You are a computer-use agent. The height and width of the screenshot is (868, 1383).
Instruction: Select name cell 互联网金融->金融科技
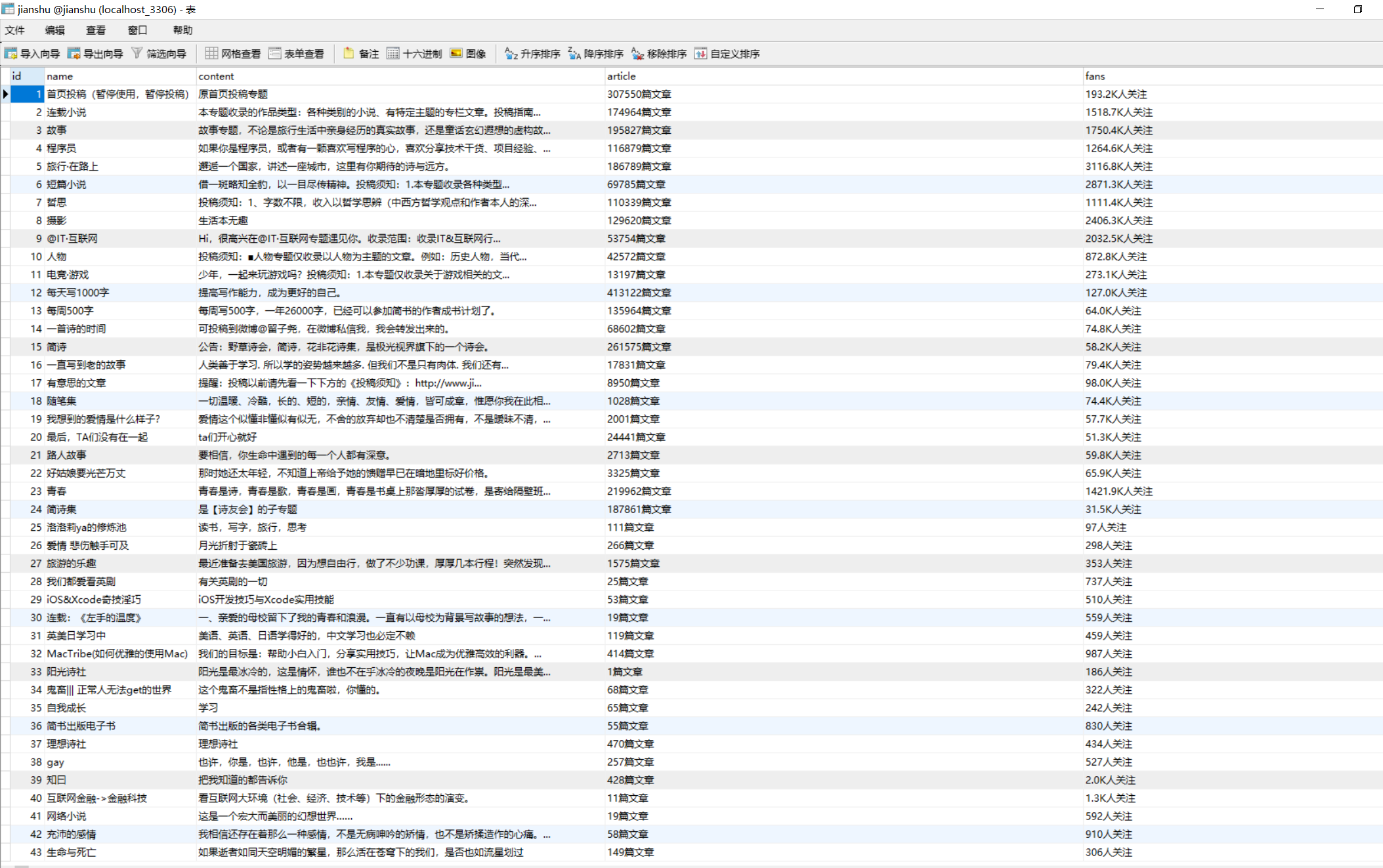[120, 798]
